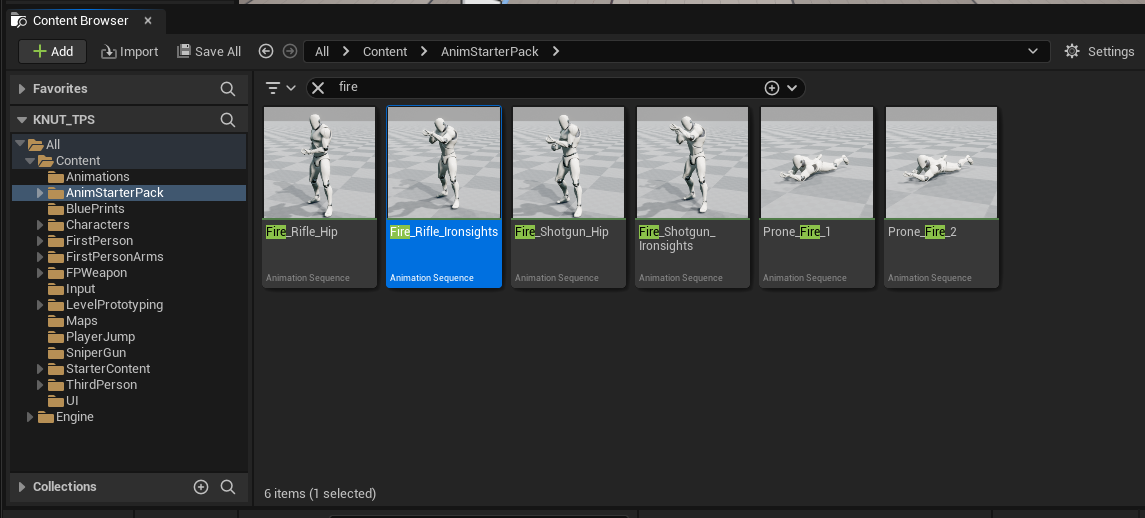
Task: Expand the 'Characters' folder arrow
Action: pos(40,225)
